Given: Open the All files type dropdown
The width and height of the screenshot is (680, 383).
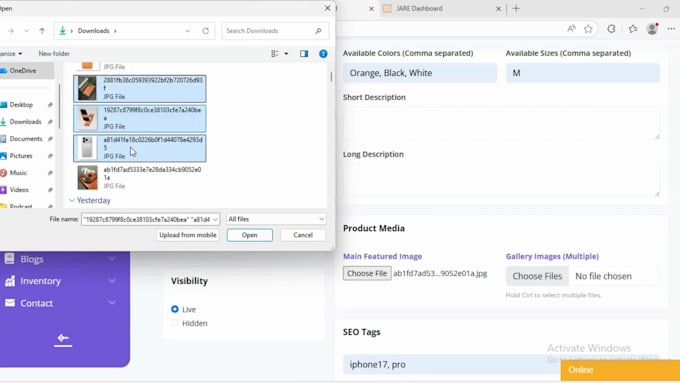Looking at the screenshot, I should pos(276,219).
